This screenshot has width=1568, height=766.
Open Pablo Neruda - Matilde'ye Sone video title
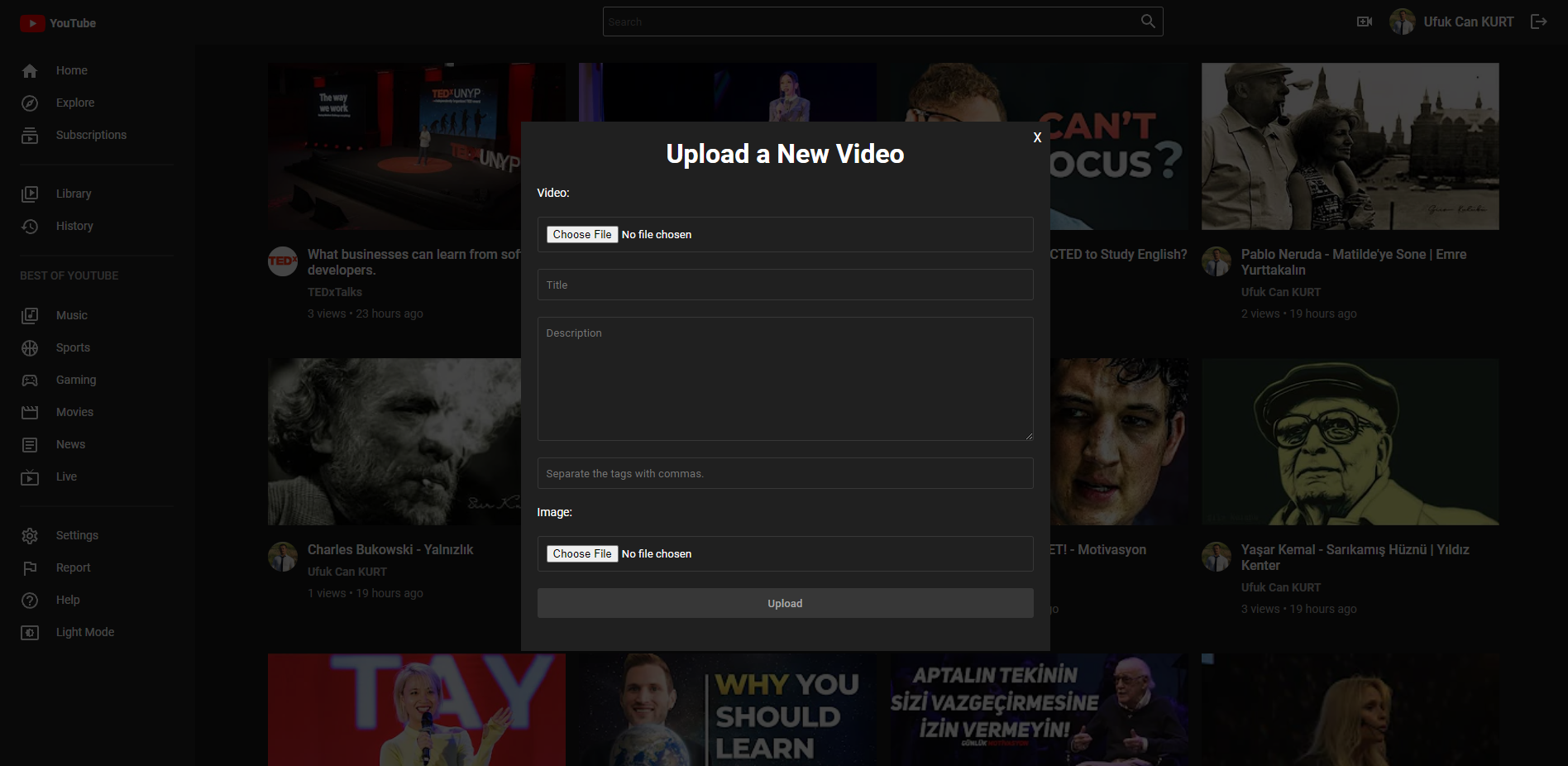click(x=1354, y=262)
